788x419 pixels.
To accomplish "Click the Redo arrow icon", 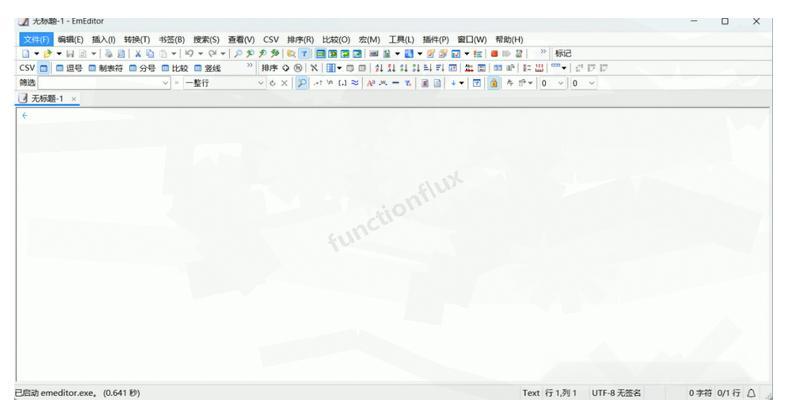I will click(x=212, y=53).
